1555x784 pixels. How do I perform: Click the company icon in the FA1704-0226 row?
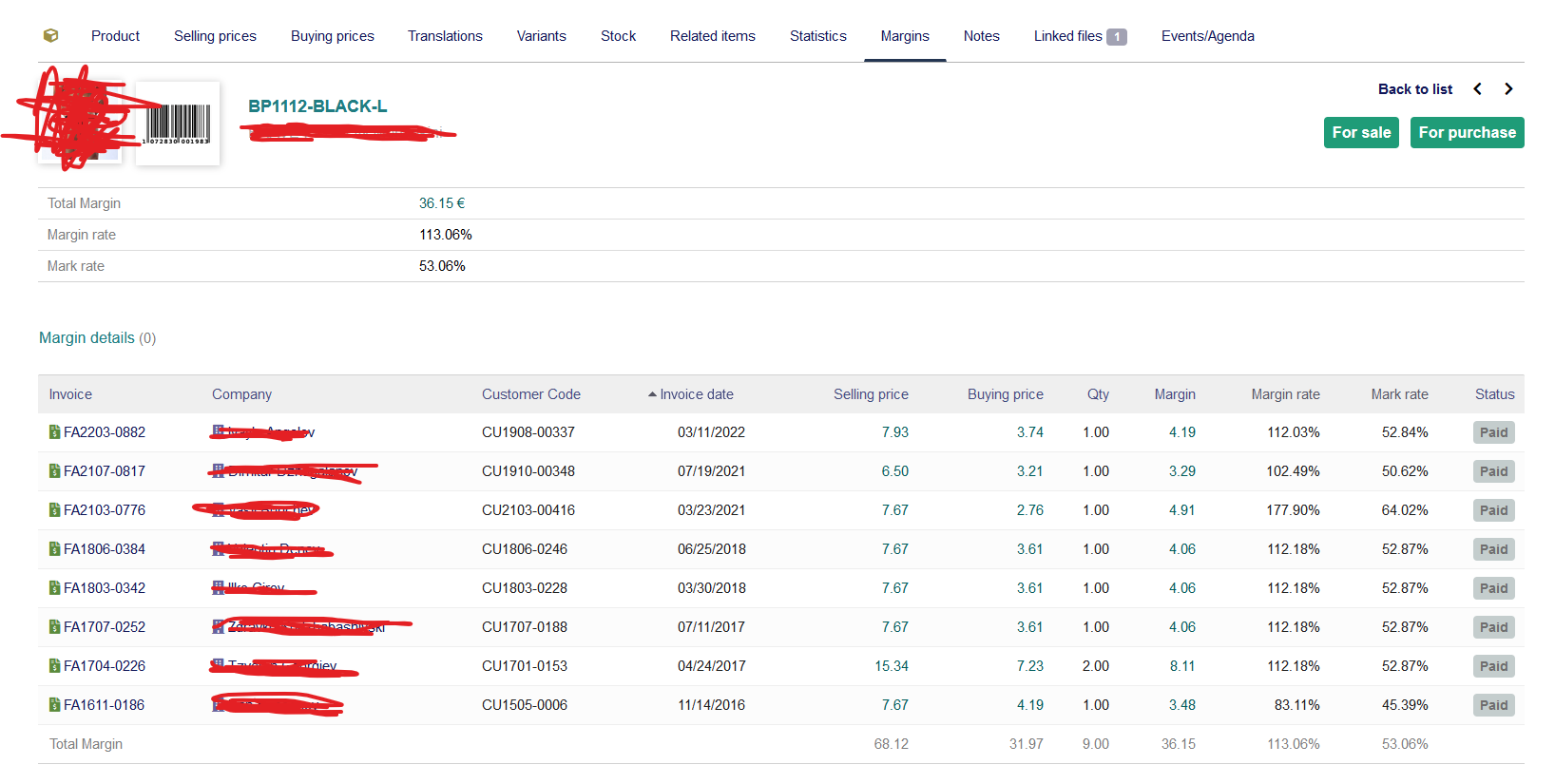pos(219,665)
